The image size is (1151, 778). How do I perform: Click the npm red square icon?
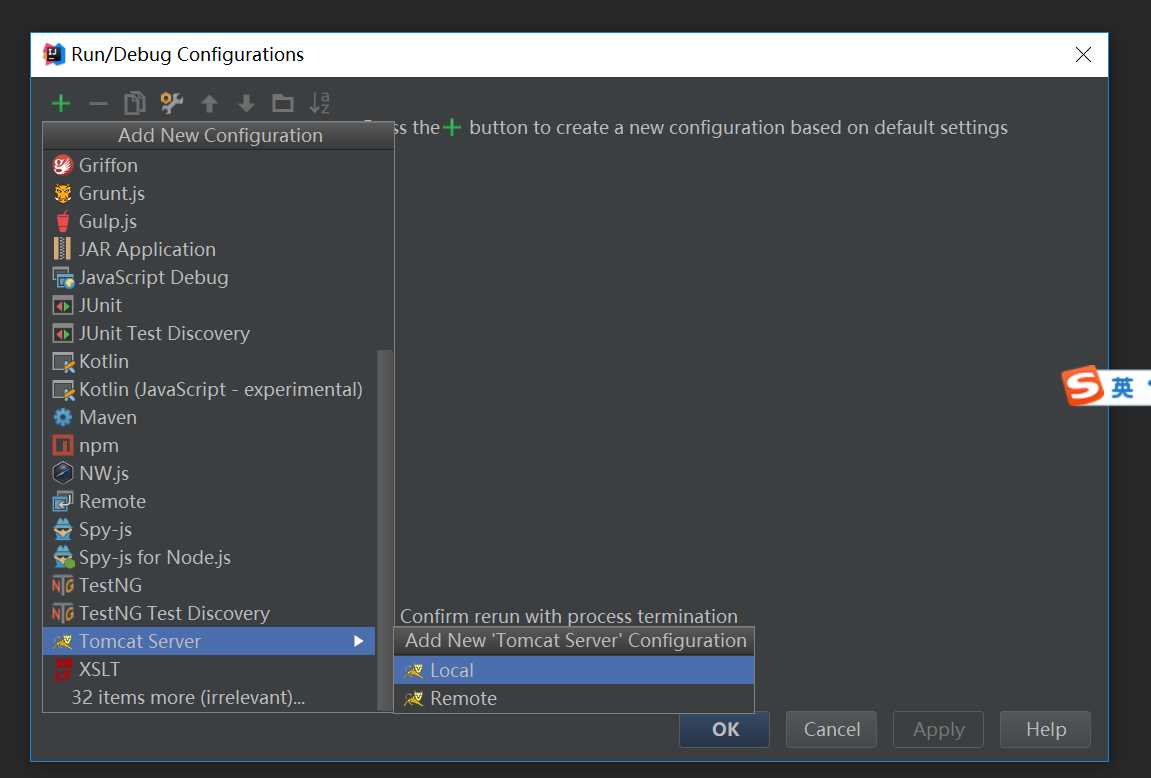coord(62,446)
